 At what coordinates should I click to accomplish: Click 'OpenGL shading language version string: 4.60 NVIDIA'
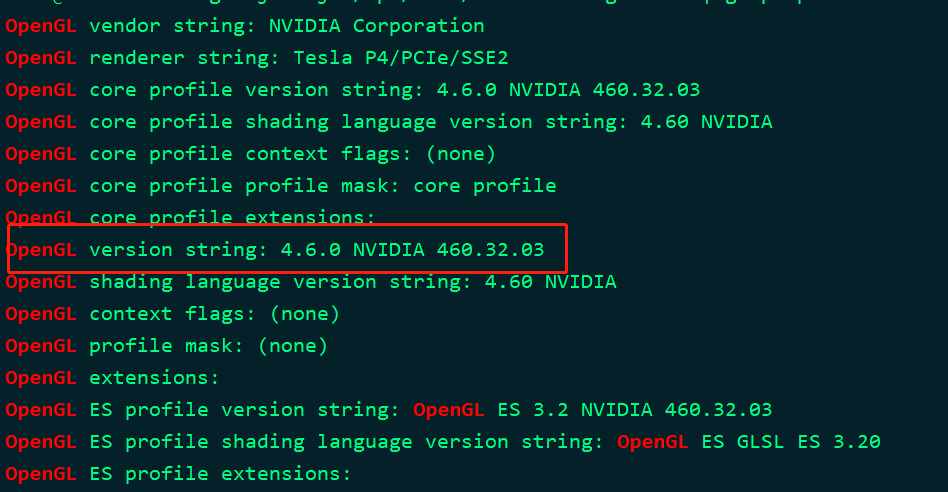click(x=311, y=282)
